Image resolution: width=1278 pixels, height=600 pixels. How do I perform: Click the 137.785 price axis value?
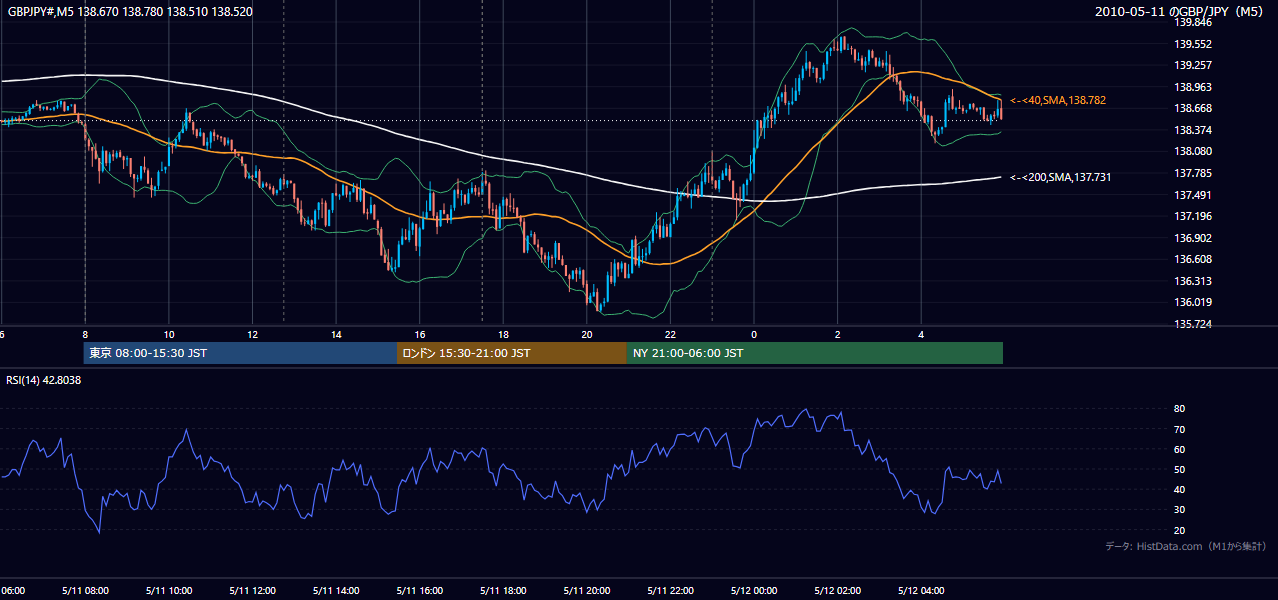(x=1193, y=173)
